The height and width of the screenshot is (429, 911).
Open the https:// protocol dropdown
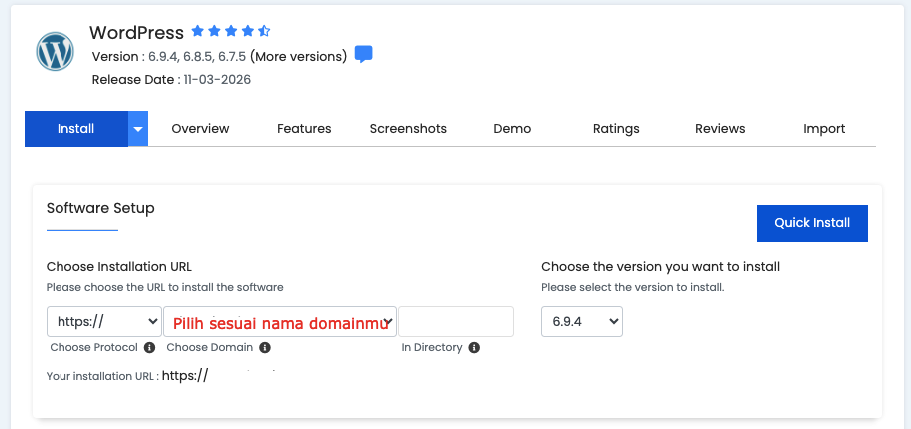pos(105,321)
